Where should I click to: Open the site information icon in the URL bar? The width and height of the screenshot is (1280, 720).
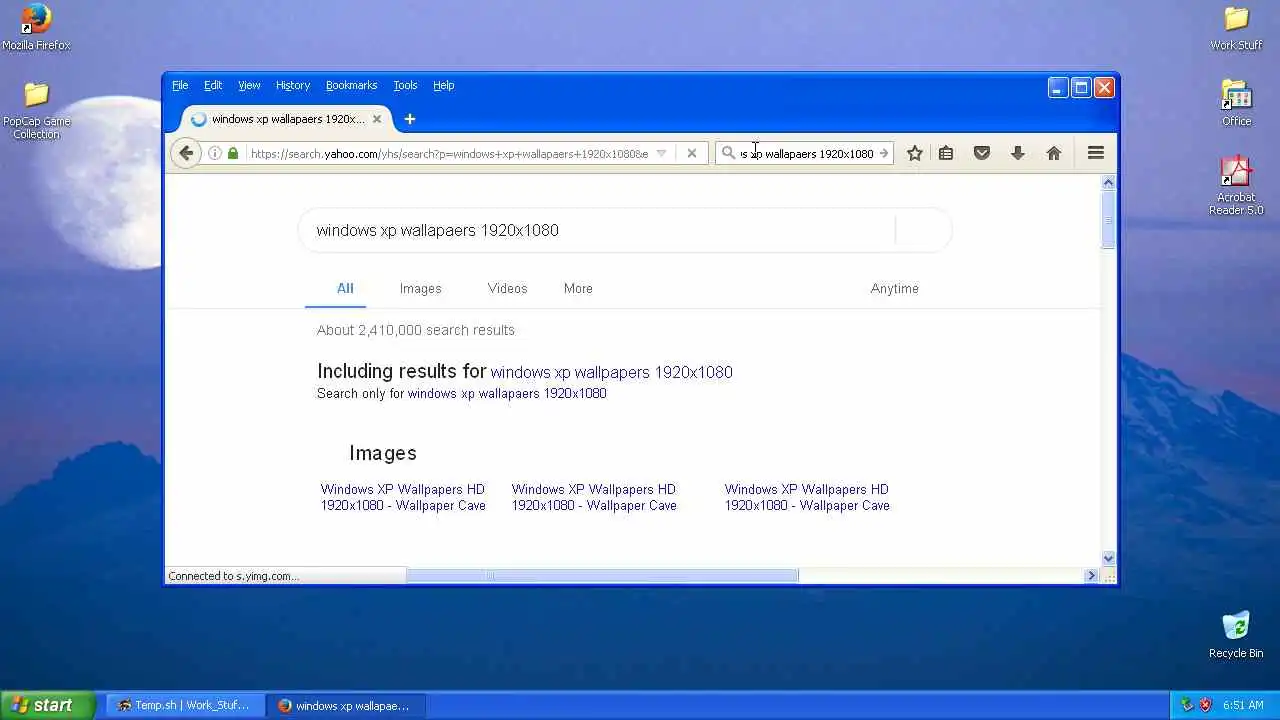pyautogui.click(x=214, y=153)
